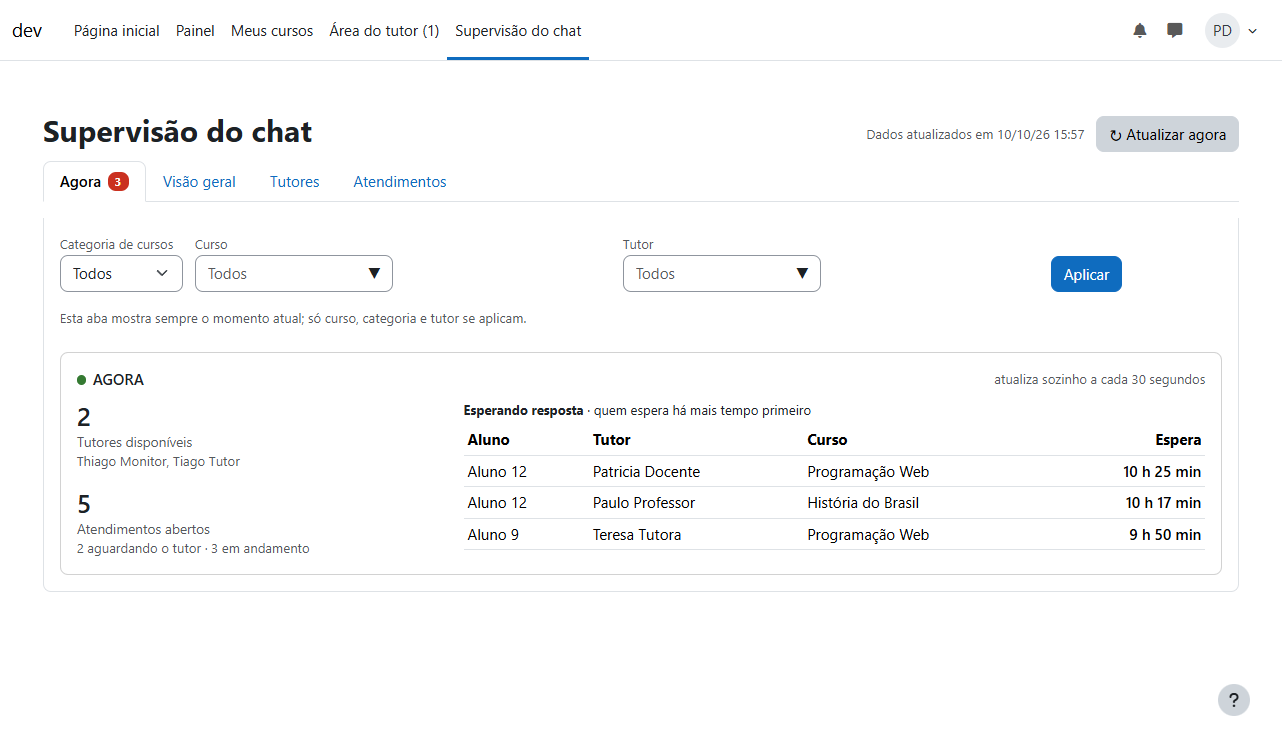The height and width of the screenshot is (748, 1282).
Task: Click the dev site logo
Action: click(x=27, y=30)
